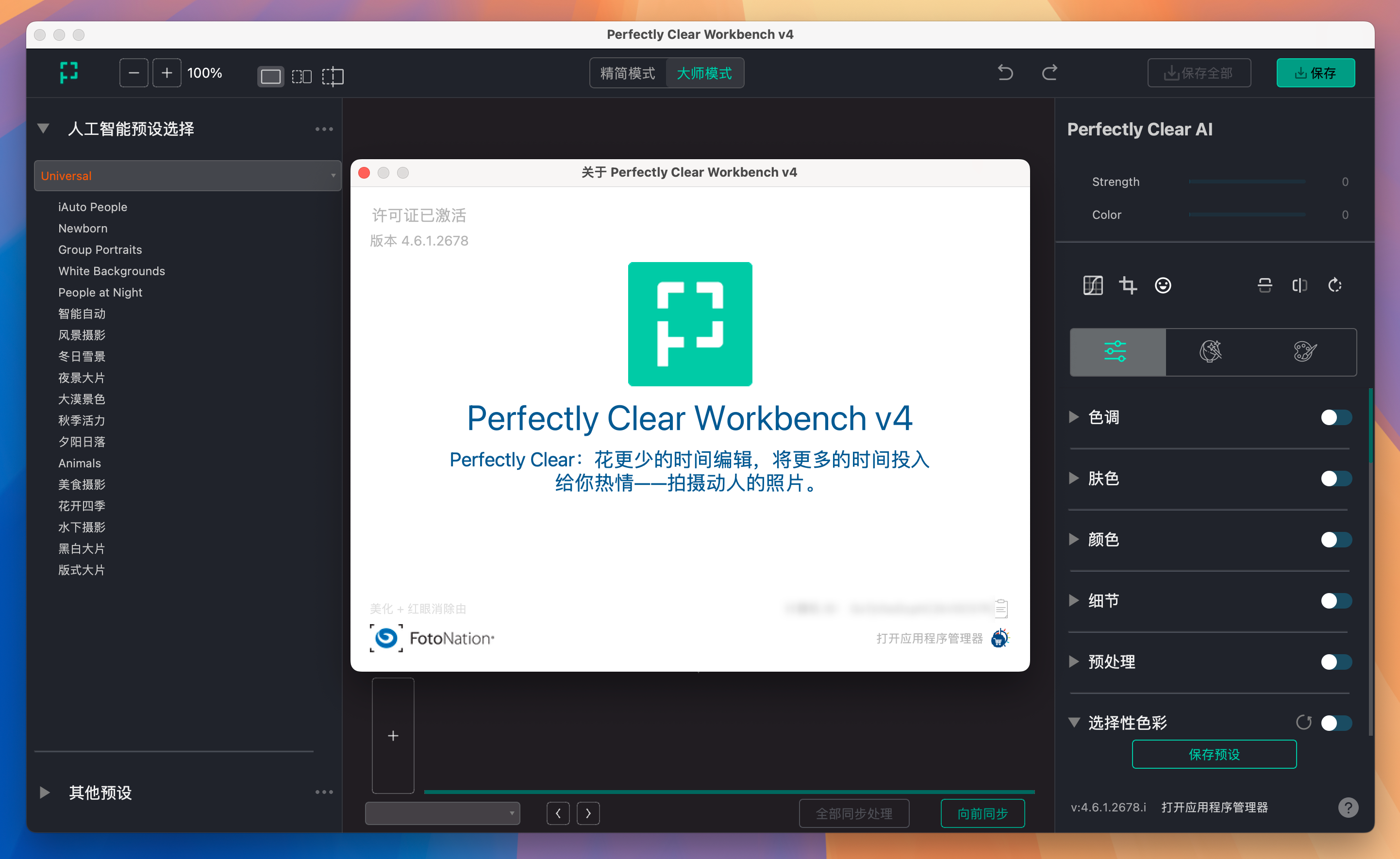Image resolution: width=1400 pixels, height=859 pixels.
Task: Open help with the question mark icon
Action: click(1348, 807)
